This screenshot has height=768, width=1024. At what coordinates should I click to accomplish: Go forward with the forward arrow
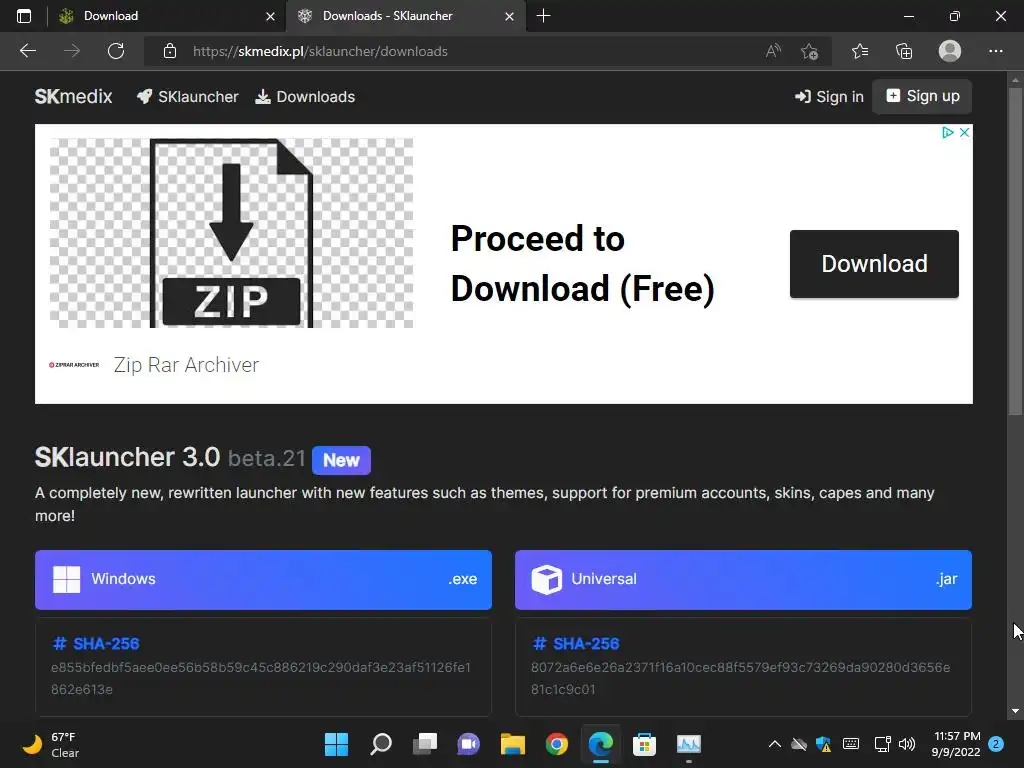click(x=72, y=51)
